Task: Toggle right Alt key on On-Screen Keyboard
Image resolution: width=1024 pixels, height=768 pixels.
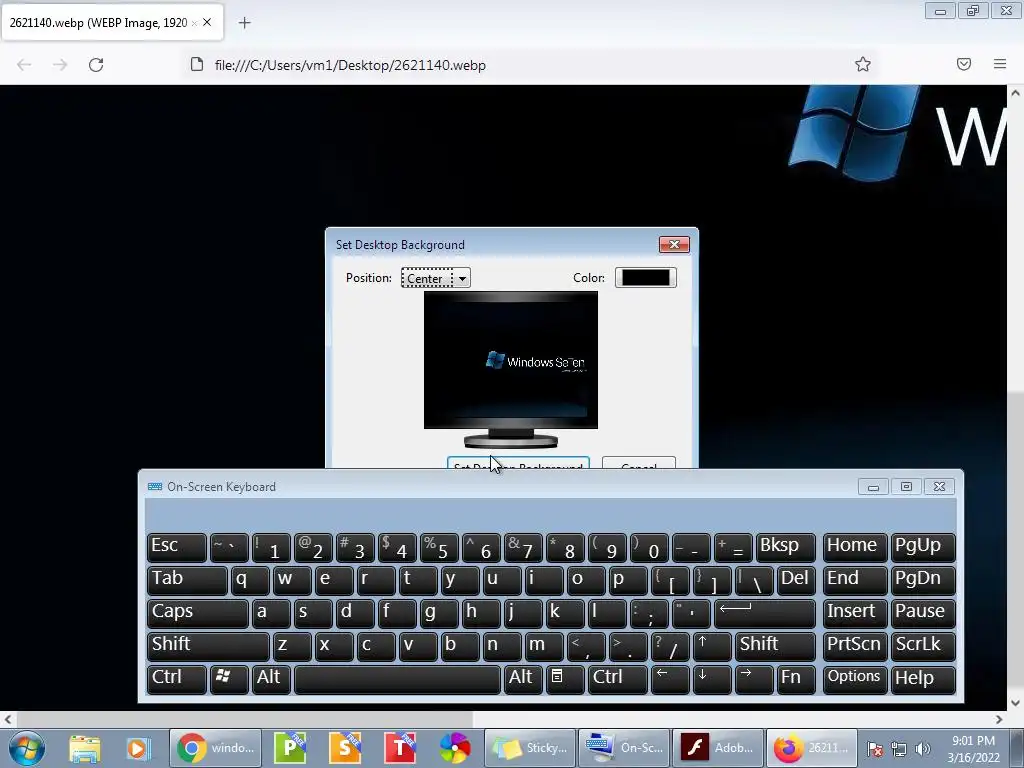Action: pyautogui.click(x=522, y=678)
